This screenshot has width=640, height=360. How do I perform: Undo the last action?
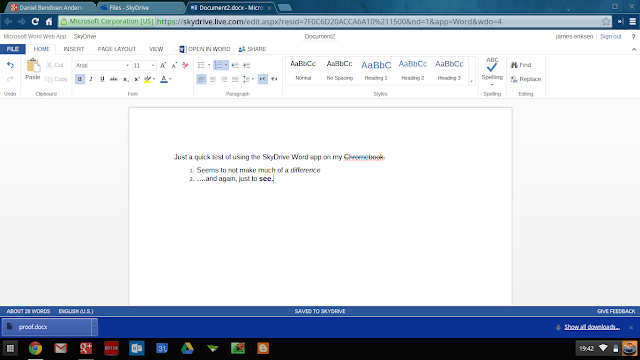(10, 65)
